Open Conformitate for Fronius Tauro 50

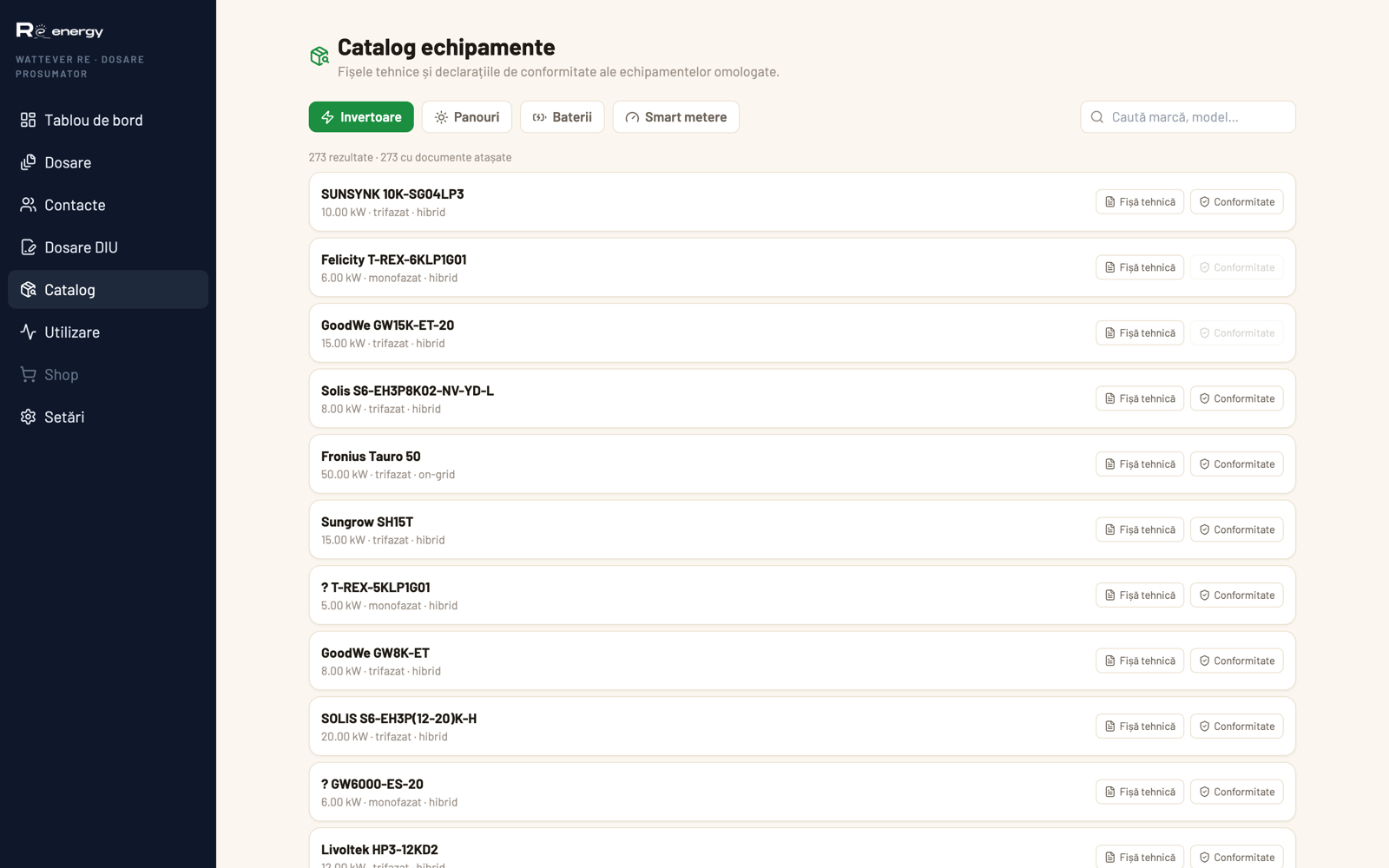pyautogui.click(x=1237, y=464)
